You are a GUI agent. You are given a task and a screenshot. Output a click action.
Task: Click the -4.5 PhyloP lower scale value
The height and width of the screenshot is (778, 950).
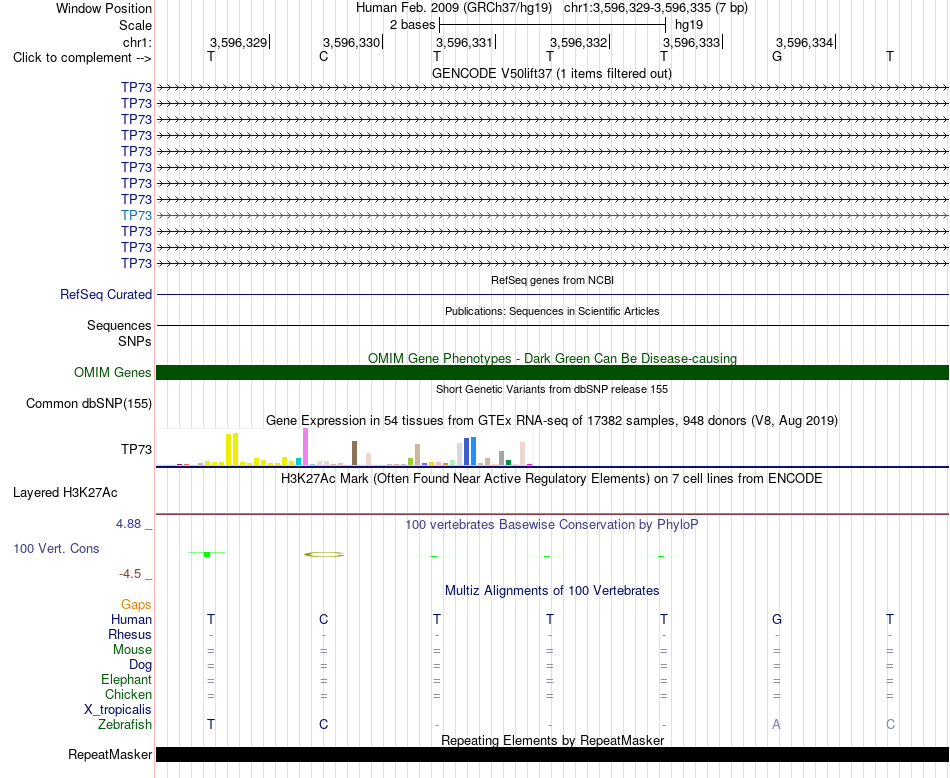(x=130, y=574)
